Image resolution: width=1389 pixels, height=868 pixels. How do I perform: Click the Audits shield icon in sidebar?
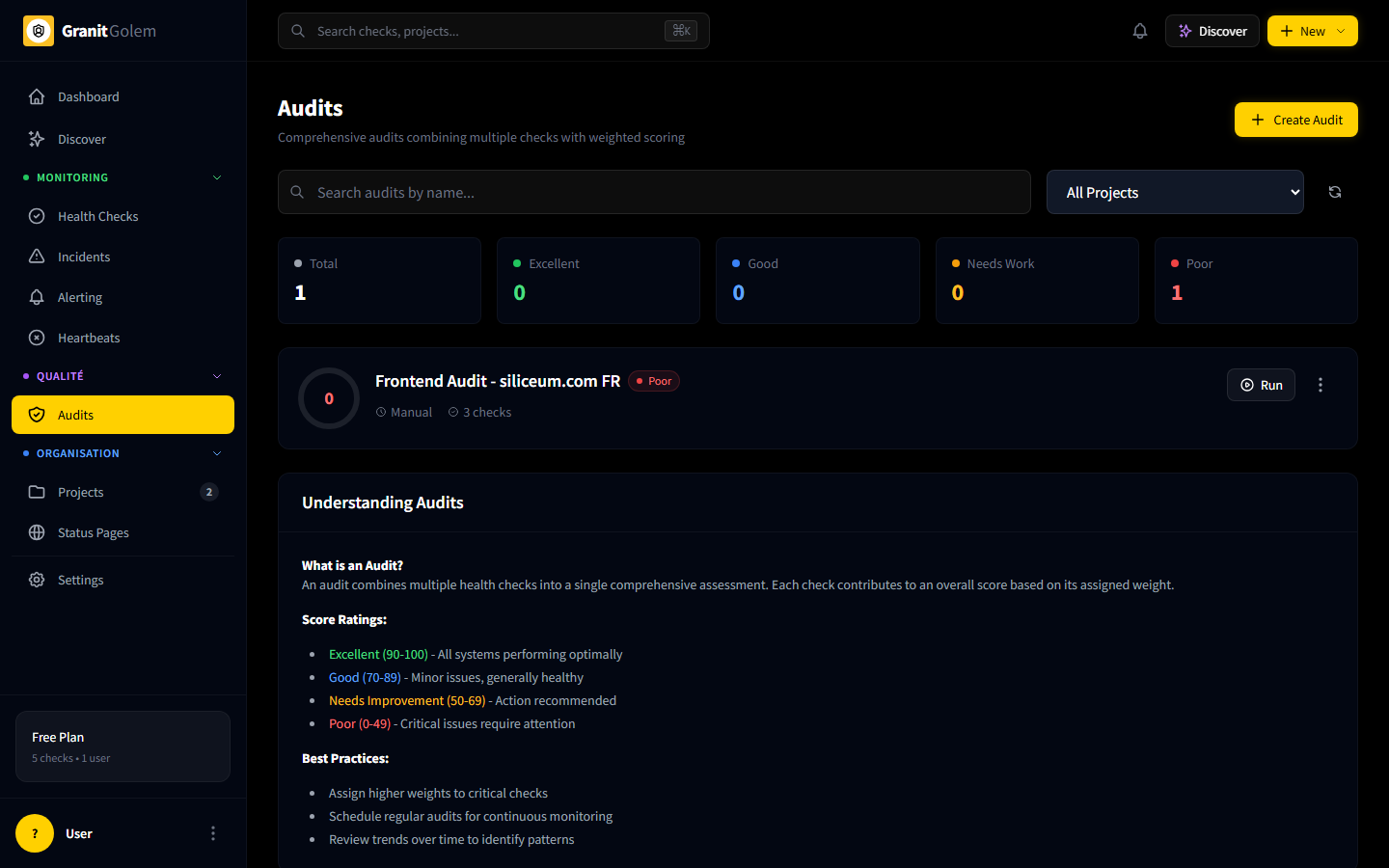pyautogui.click(x=37, y=415)
